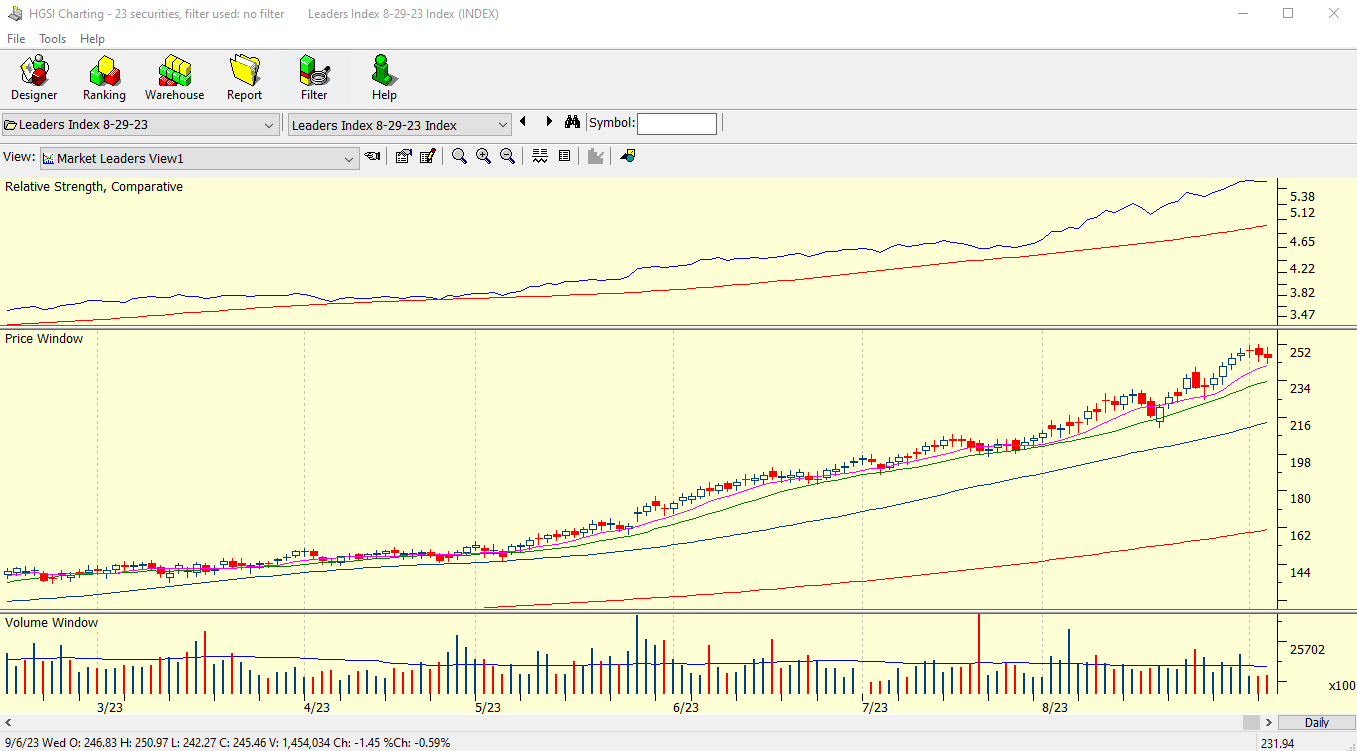The width and height of the screenshot is (1357, 751).
Task: Click the Symbol input field
Action: 677,124
